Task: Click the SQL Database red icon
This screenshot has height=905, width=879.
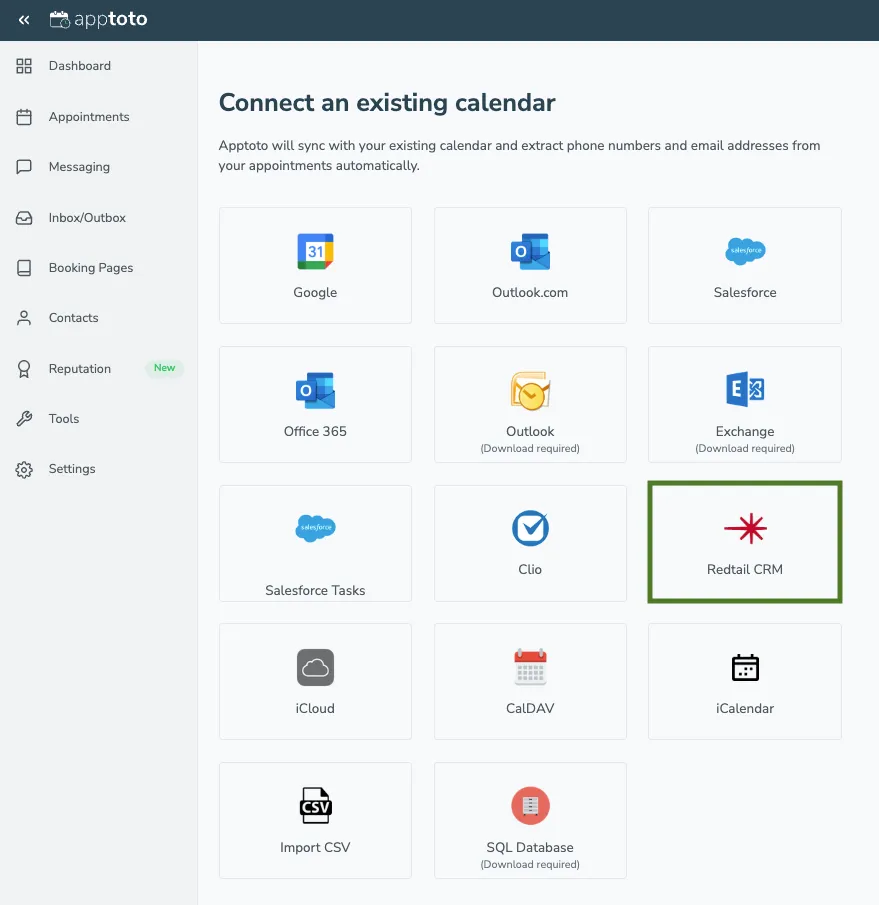Action: point(530,806)
